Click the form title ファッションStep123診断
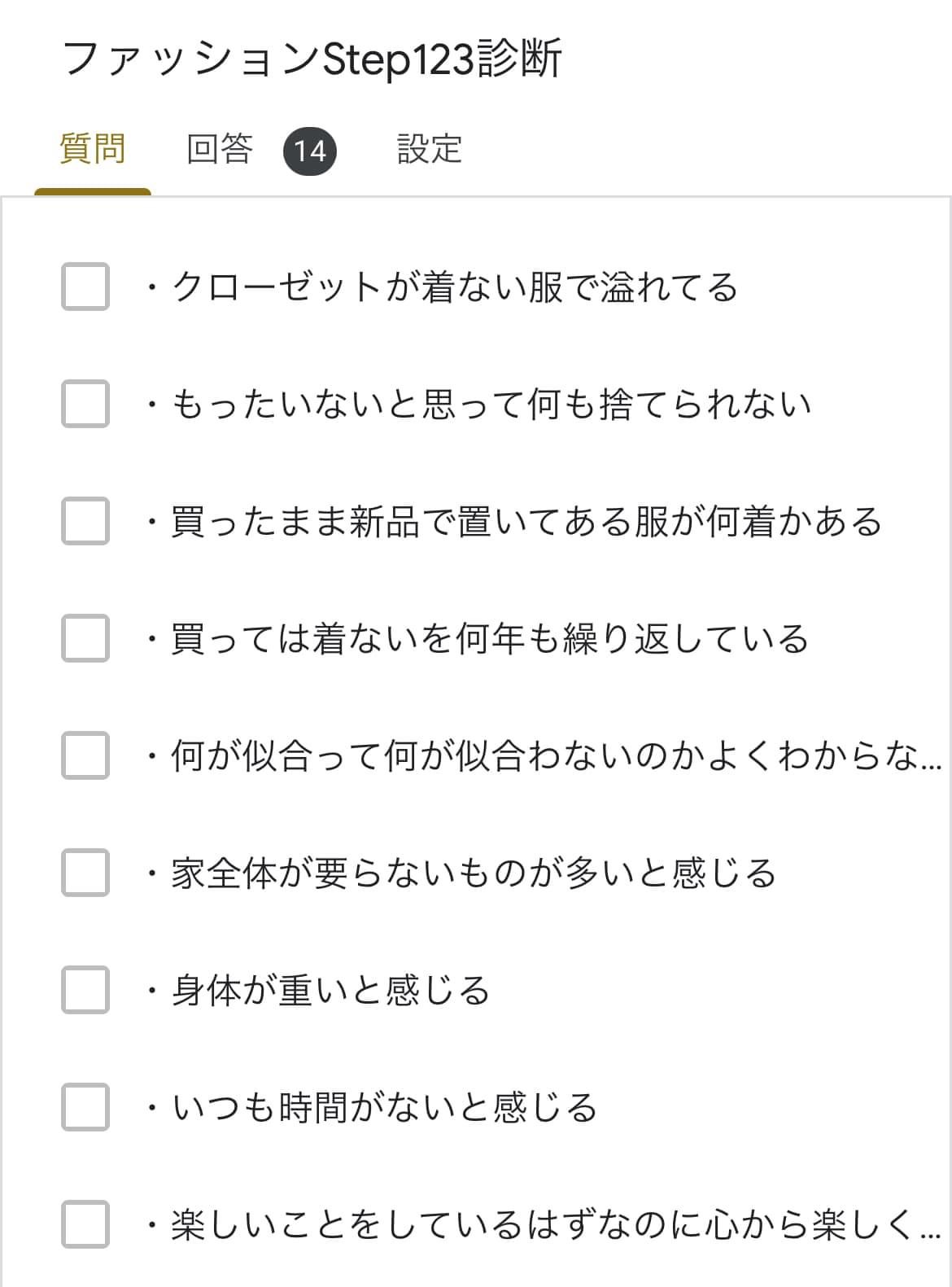 [312, 59]
